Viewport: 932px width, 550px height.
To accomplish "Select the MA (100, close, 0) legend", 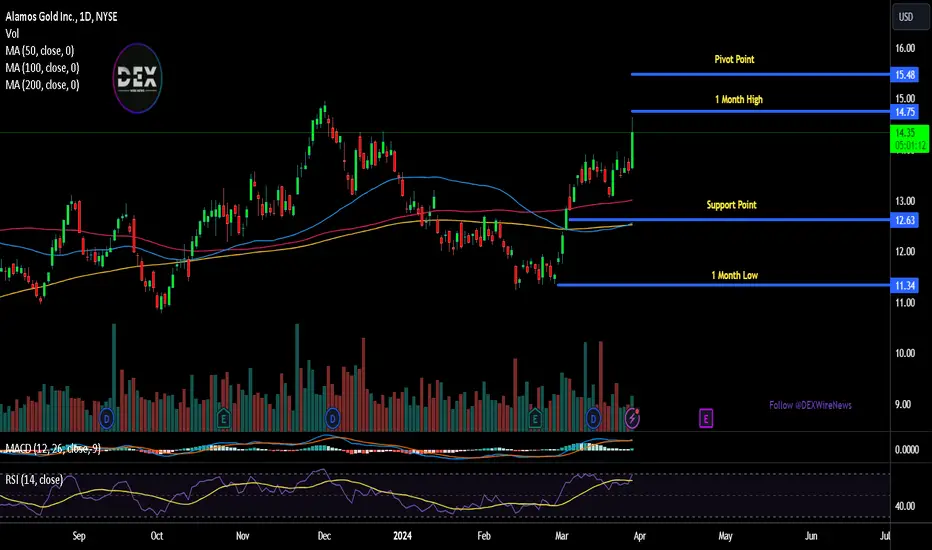I will click(x=42, y=68).
